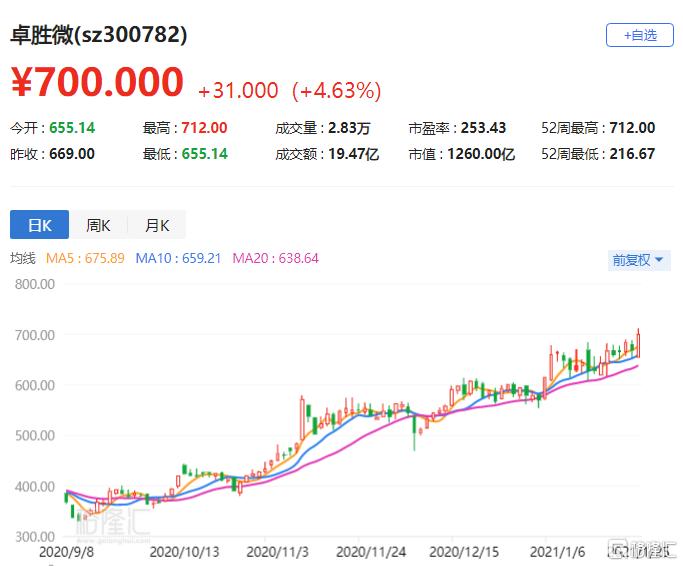This screenshot has width=683, height=566.
Task: Click the 今开 value 655.14
Action: coord(72,128)
